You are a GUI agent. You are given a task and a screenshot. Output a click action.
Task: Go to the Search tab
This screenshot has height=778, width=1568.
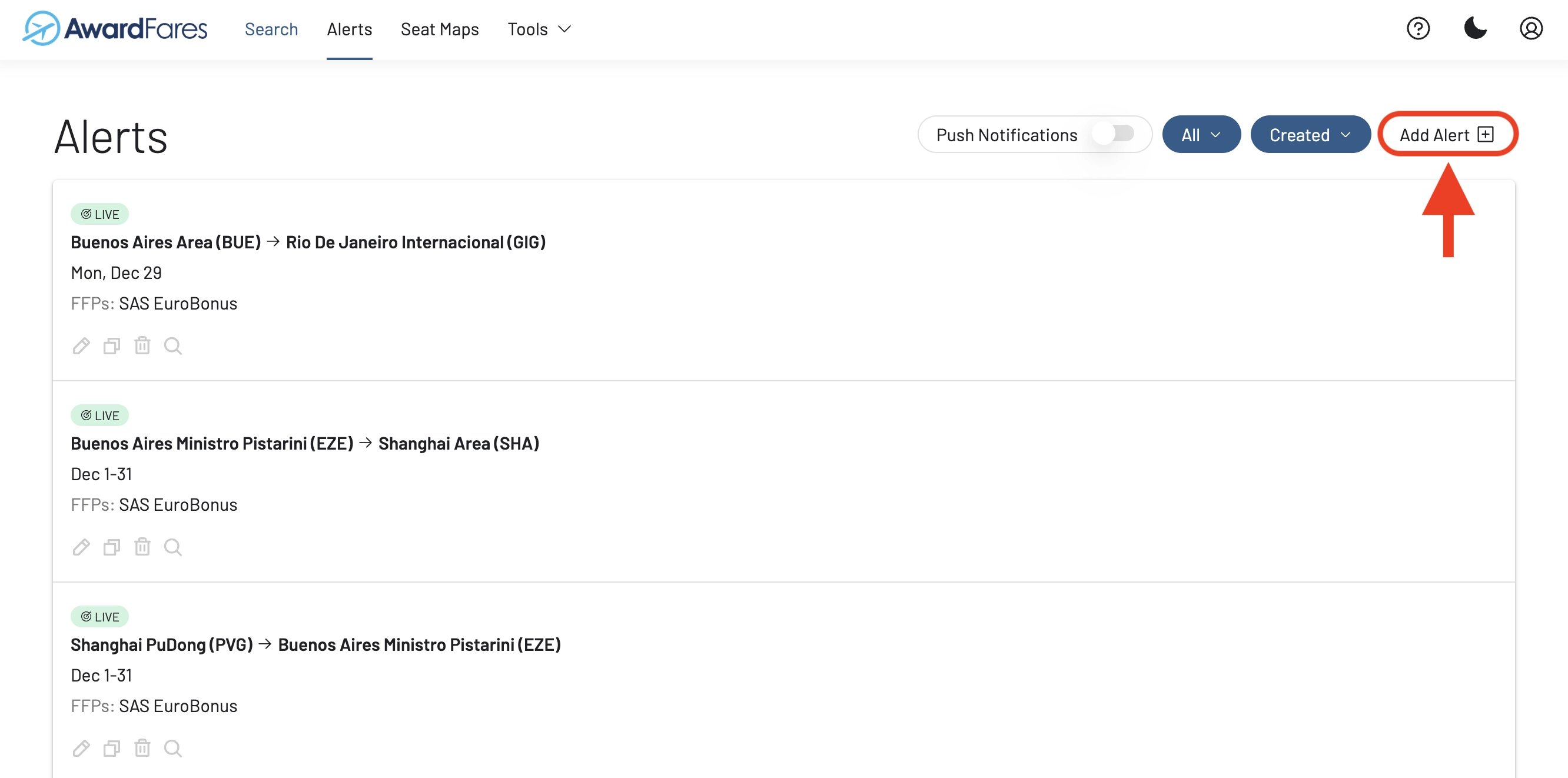pyautogui.click(x=271, y=29)
